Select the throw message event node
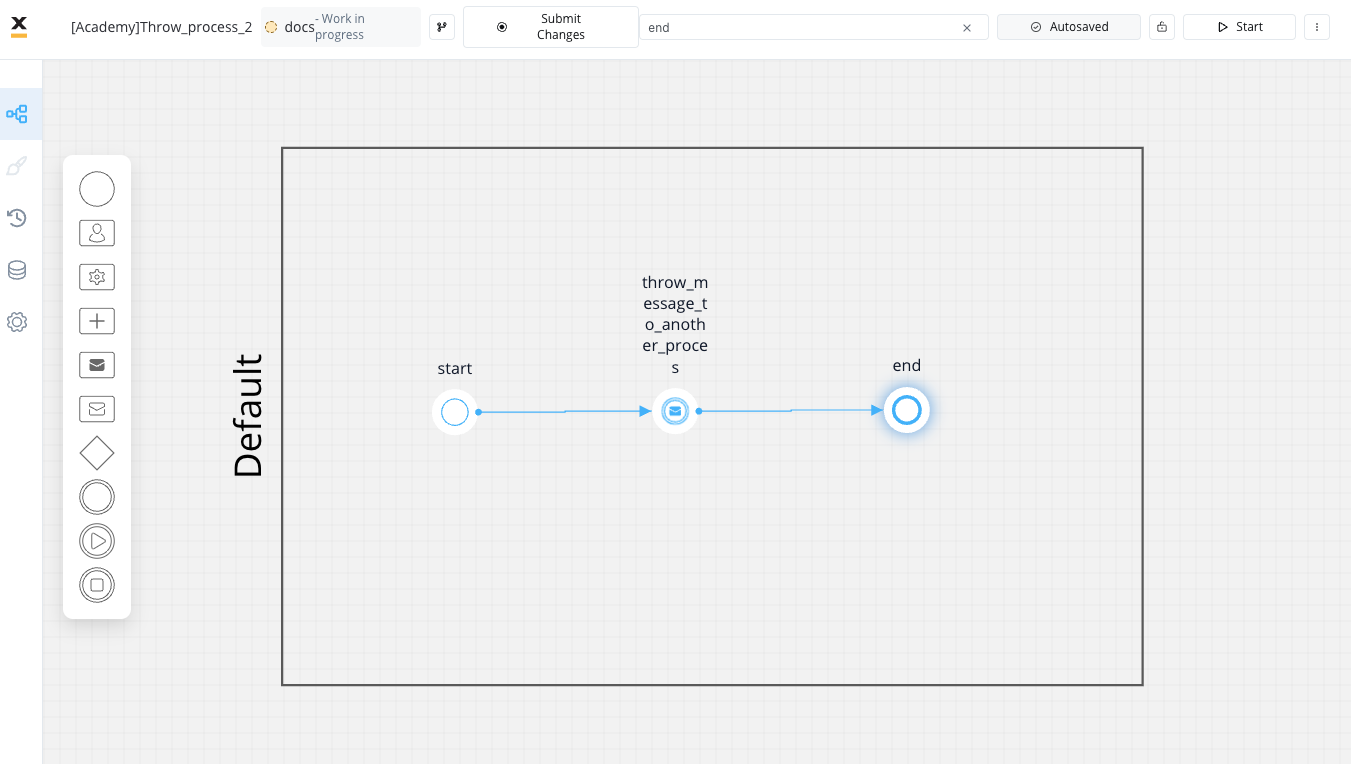Screen dimensions: 1351x764 pos(675,411)
